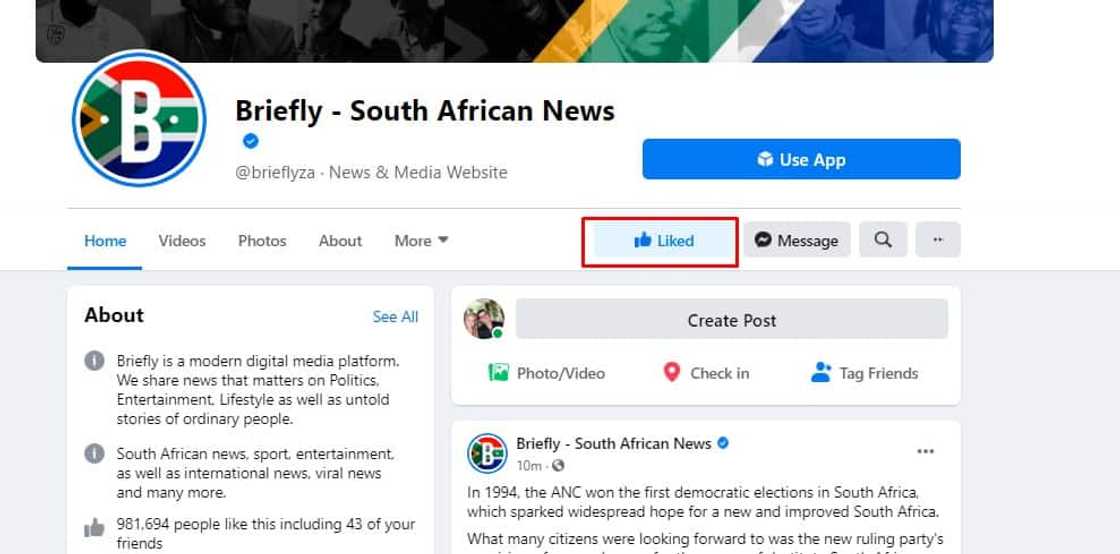Click the Check in location pin
This screenshot has width=1120, height=554.
click(x=672, y=373)
